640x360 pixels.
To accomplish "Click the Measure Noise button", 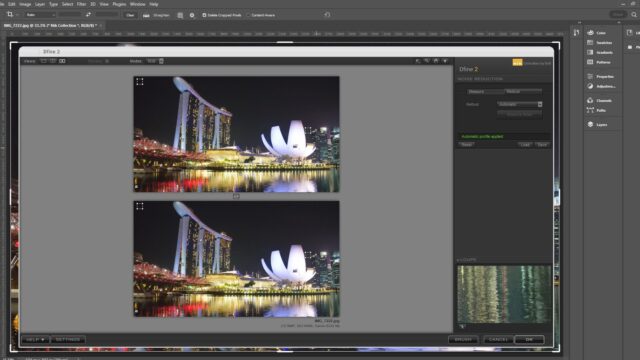I will point(520,115).
